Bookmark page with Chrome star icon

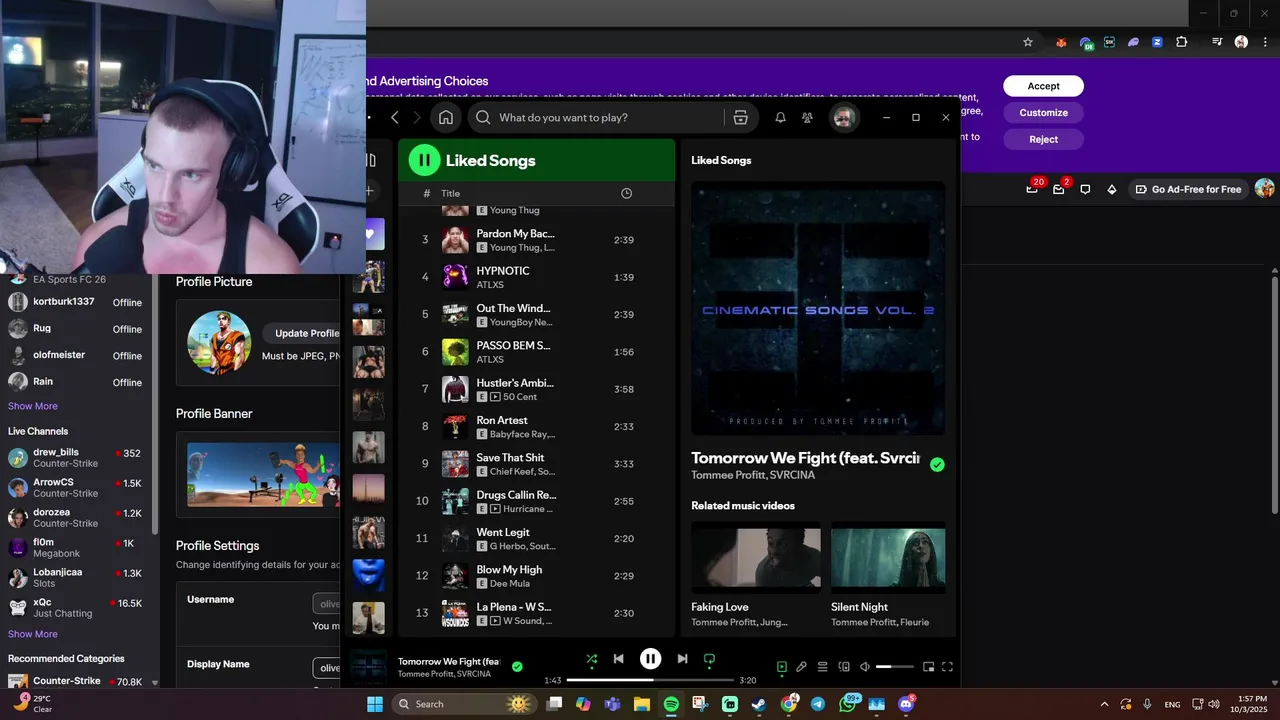tap(1027, 42)
